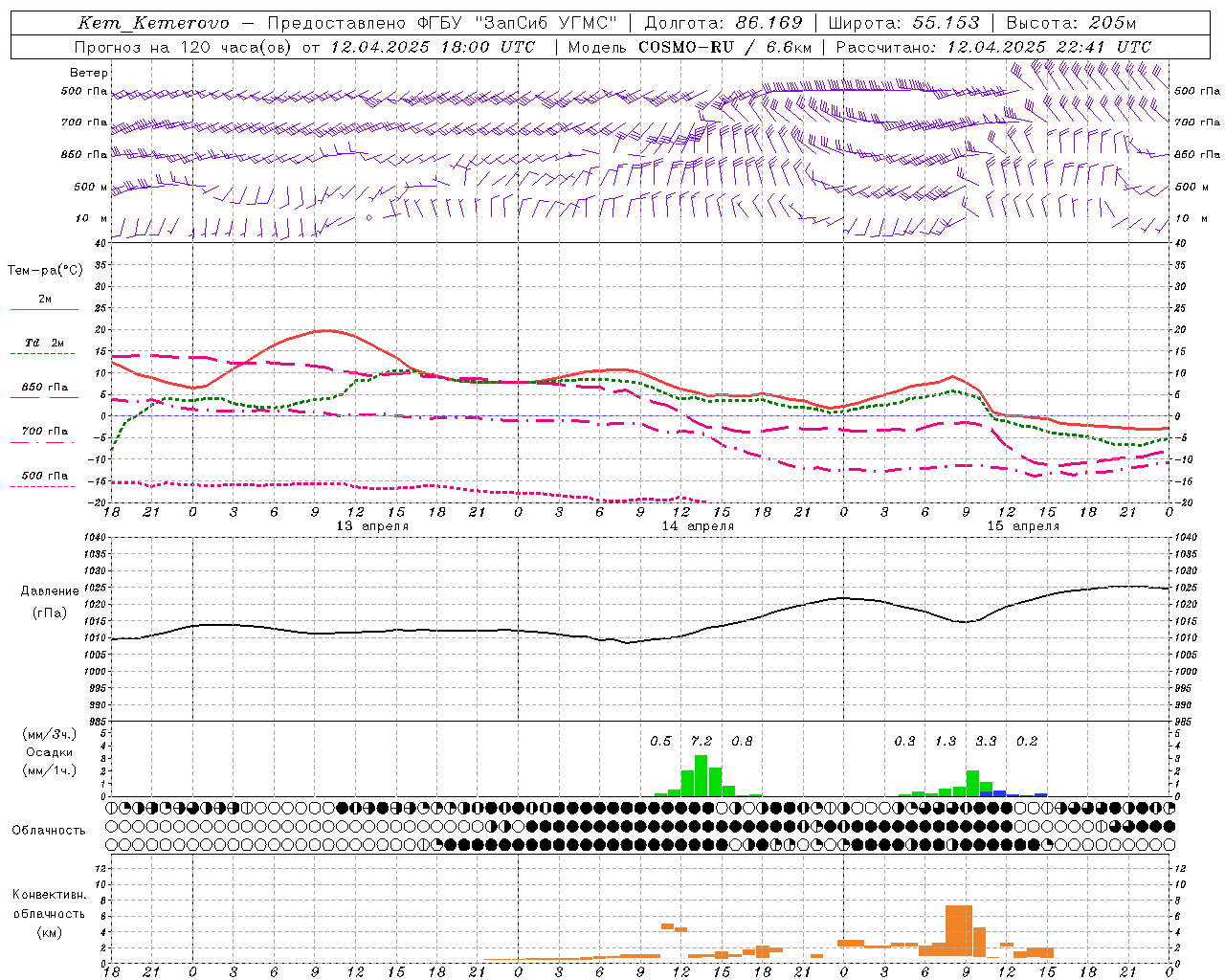The image size is (1225, 980).
Task: Click the 'Высота: 205м' elevation value
Action: (x=1072, y=23)
